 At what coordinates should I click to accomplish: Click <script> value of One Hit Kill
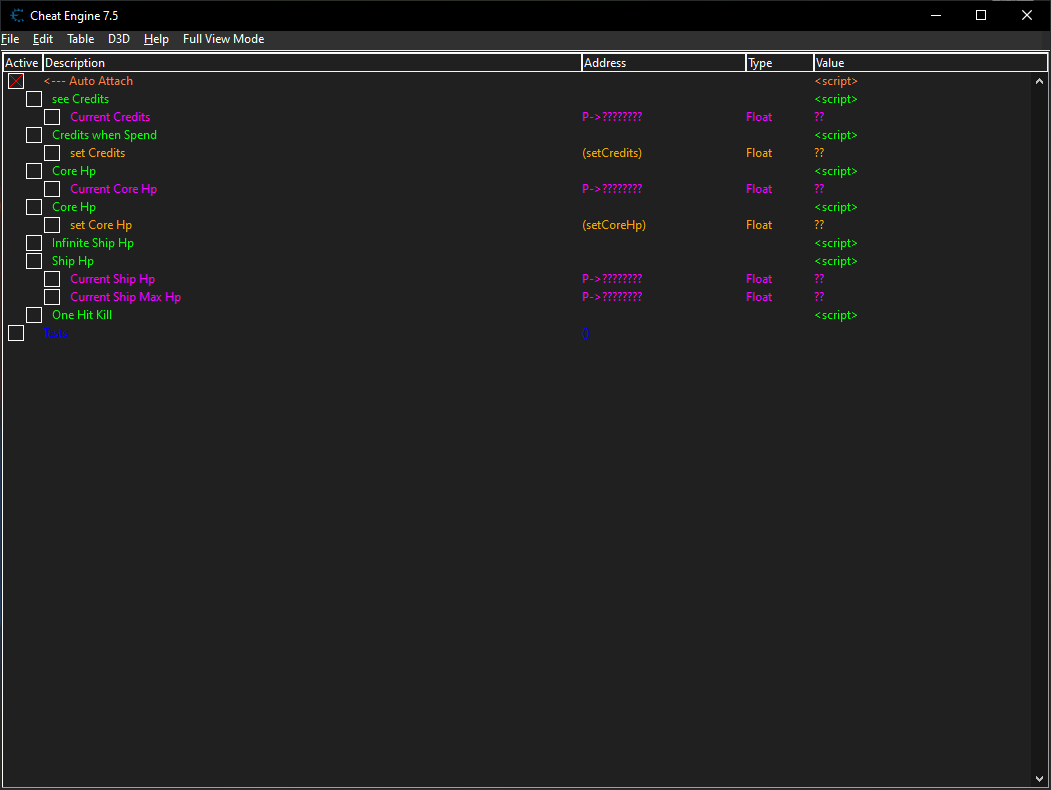(836, 316)
